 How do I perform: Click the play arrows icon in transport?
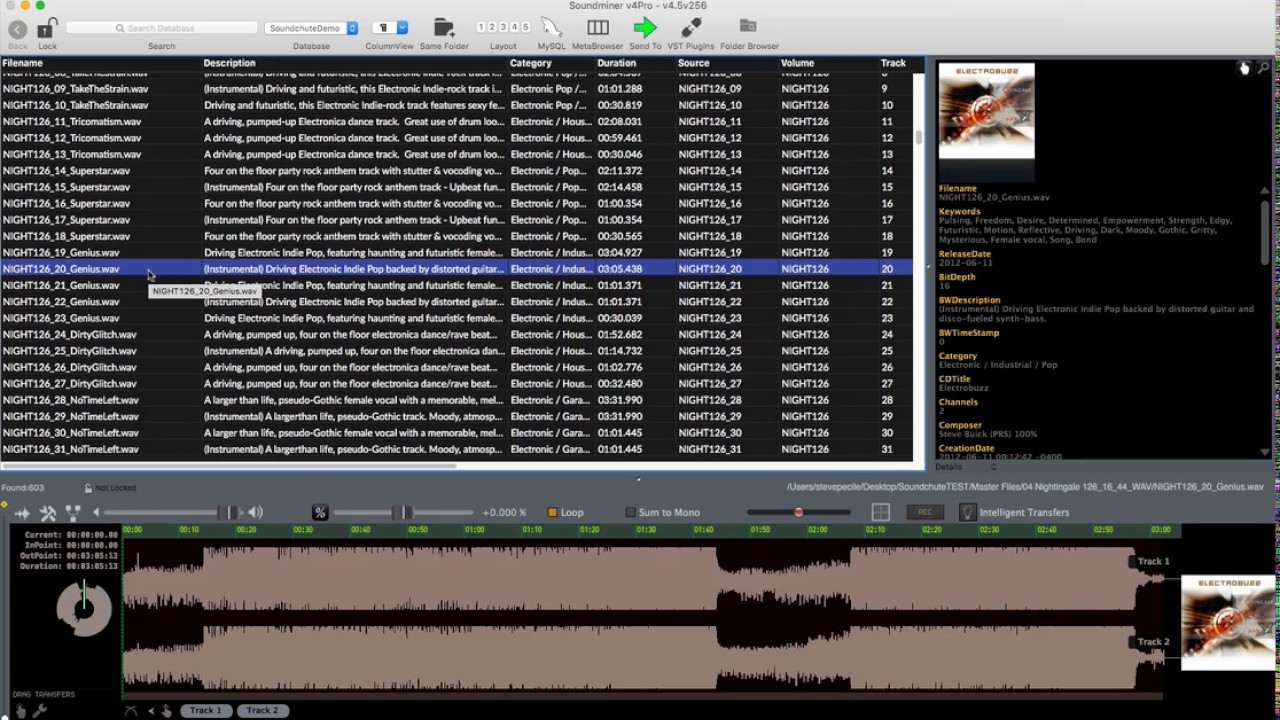(x=22, y=513)
